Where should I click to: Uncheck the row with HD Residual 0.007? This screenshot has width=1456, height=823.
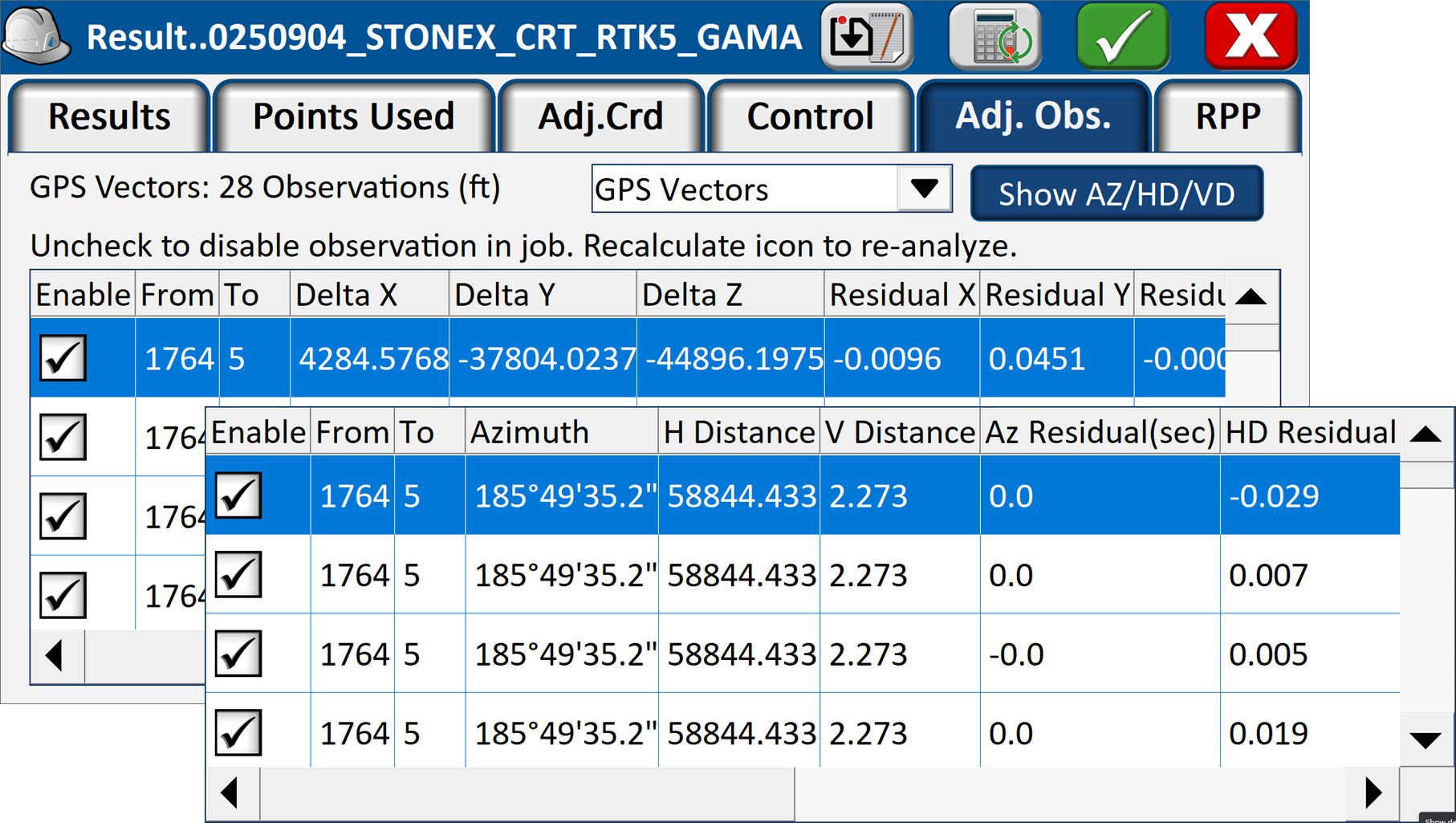238,575
